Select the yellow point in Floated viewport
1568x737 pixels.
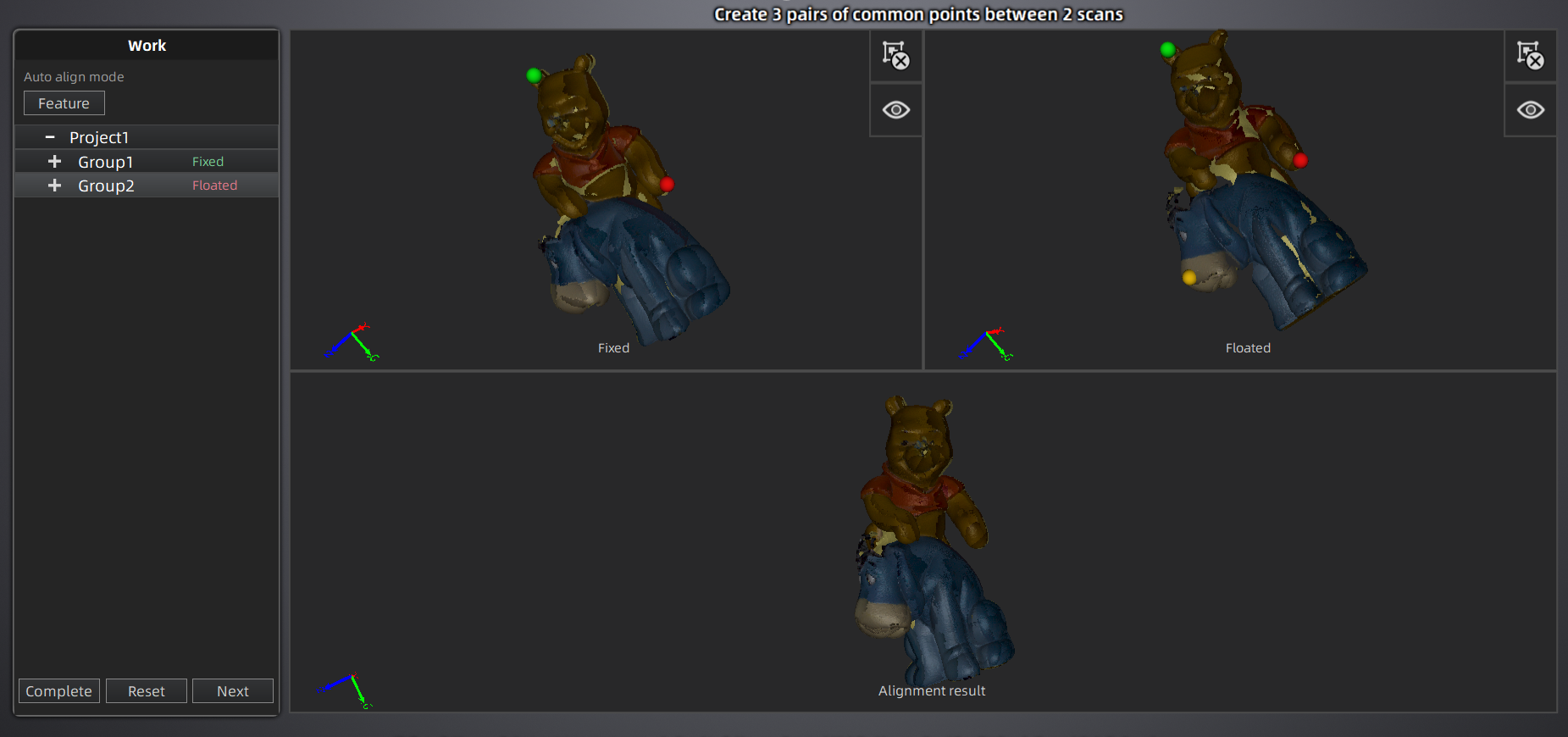[1189, 277]
